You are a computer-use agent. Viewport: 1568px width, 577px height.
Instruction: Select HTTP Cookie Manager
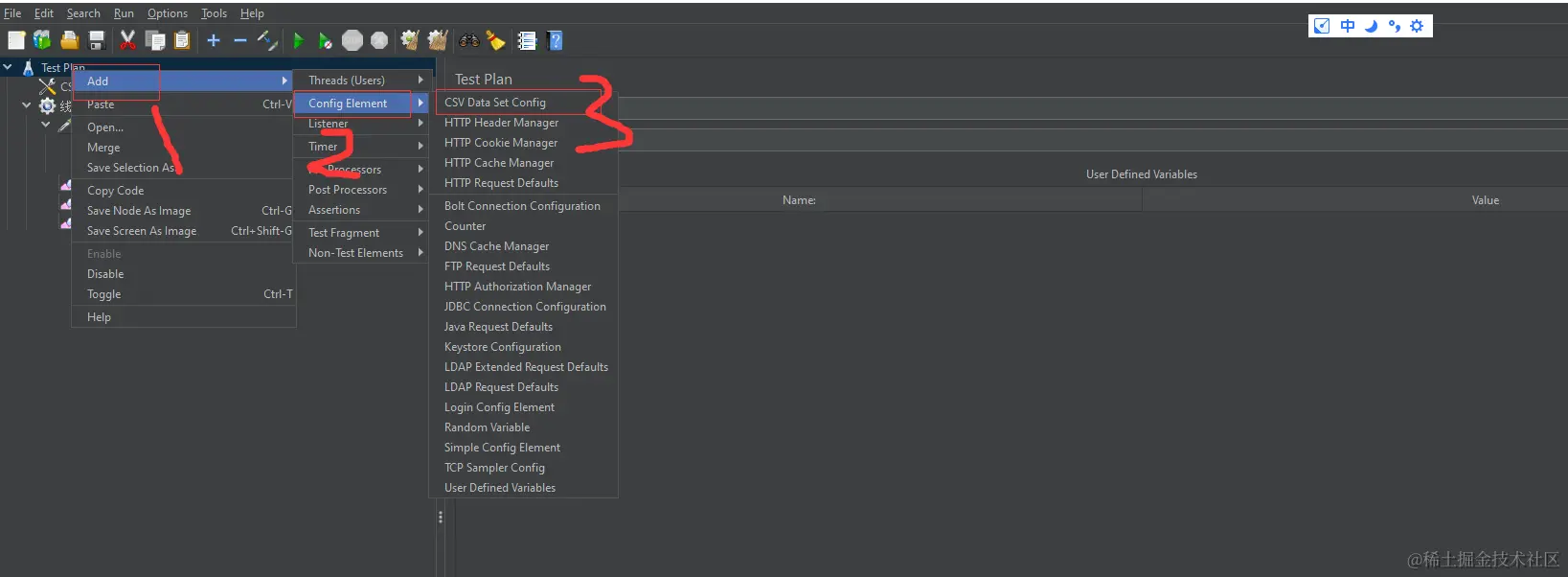(x=523, y=143)
